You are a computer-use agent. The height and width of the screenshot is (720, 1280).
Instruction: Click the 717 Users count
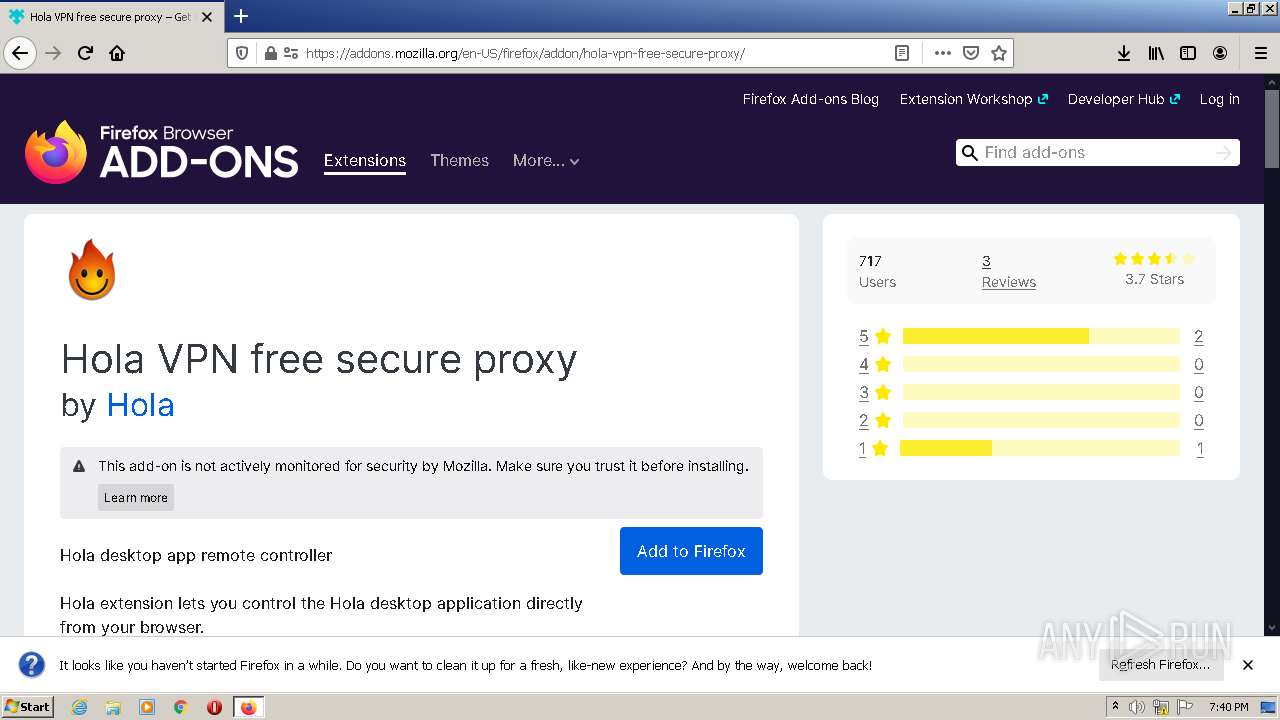coord(877,271)
